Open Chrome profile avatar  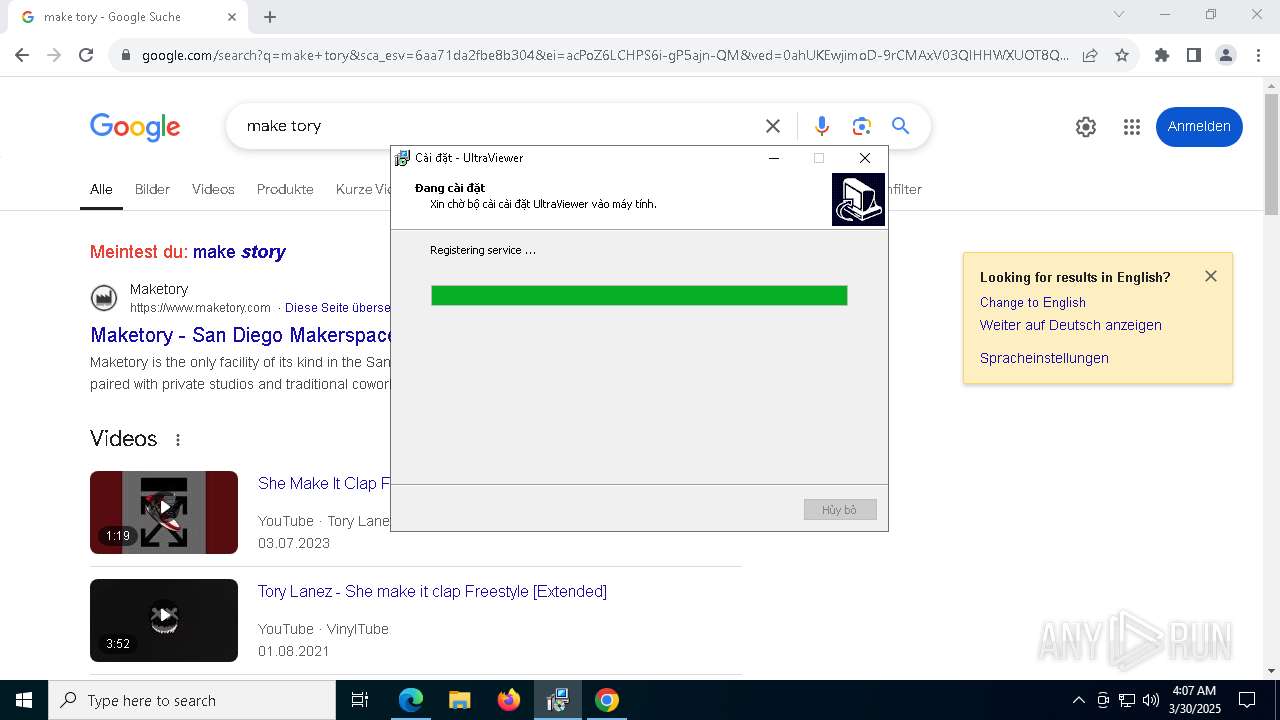pos(1225,55)
